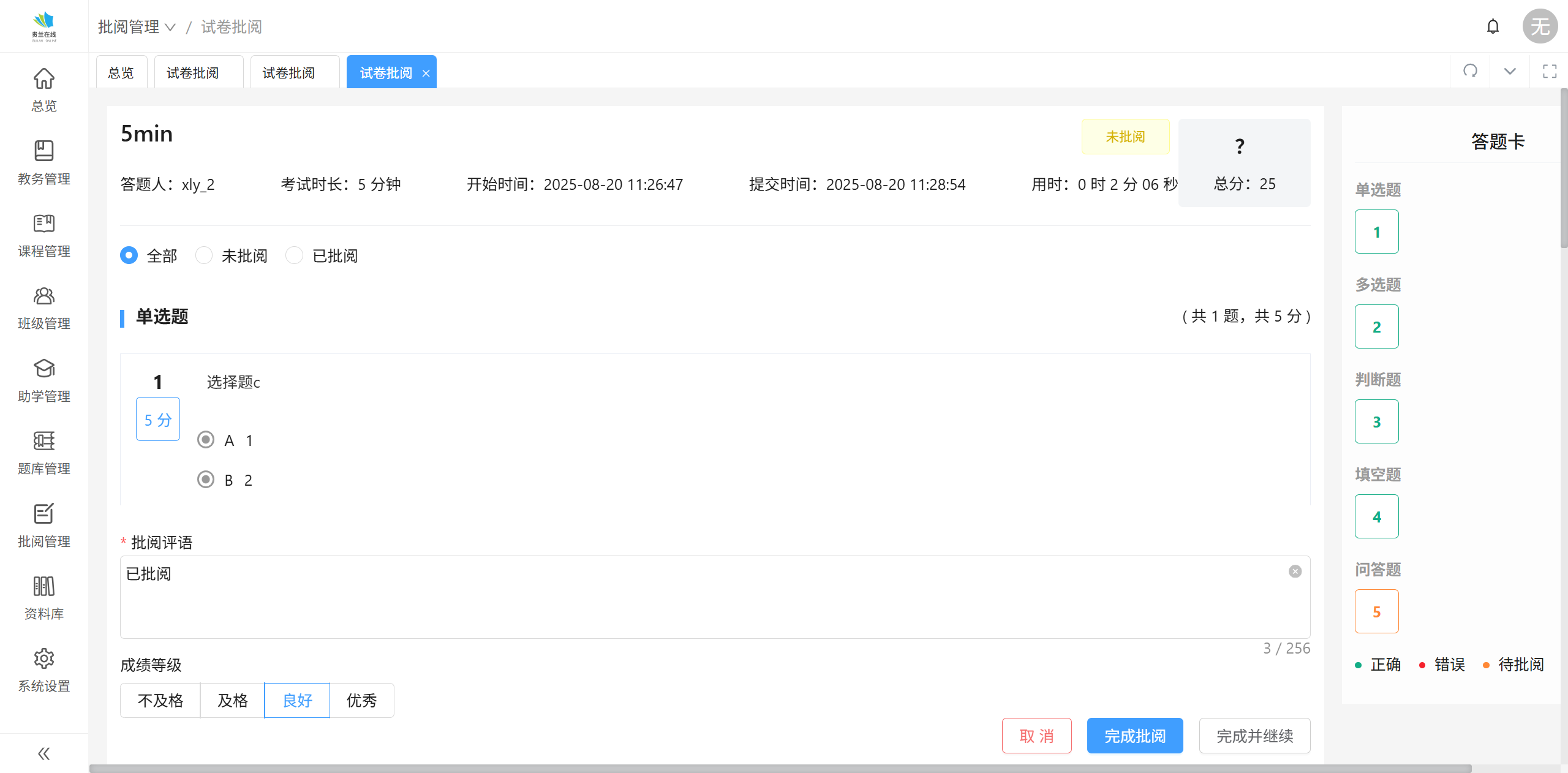1568x773 pixels.
Task: Open 资料库 library icon
Action: (43, 586)
